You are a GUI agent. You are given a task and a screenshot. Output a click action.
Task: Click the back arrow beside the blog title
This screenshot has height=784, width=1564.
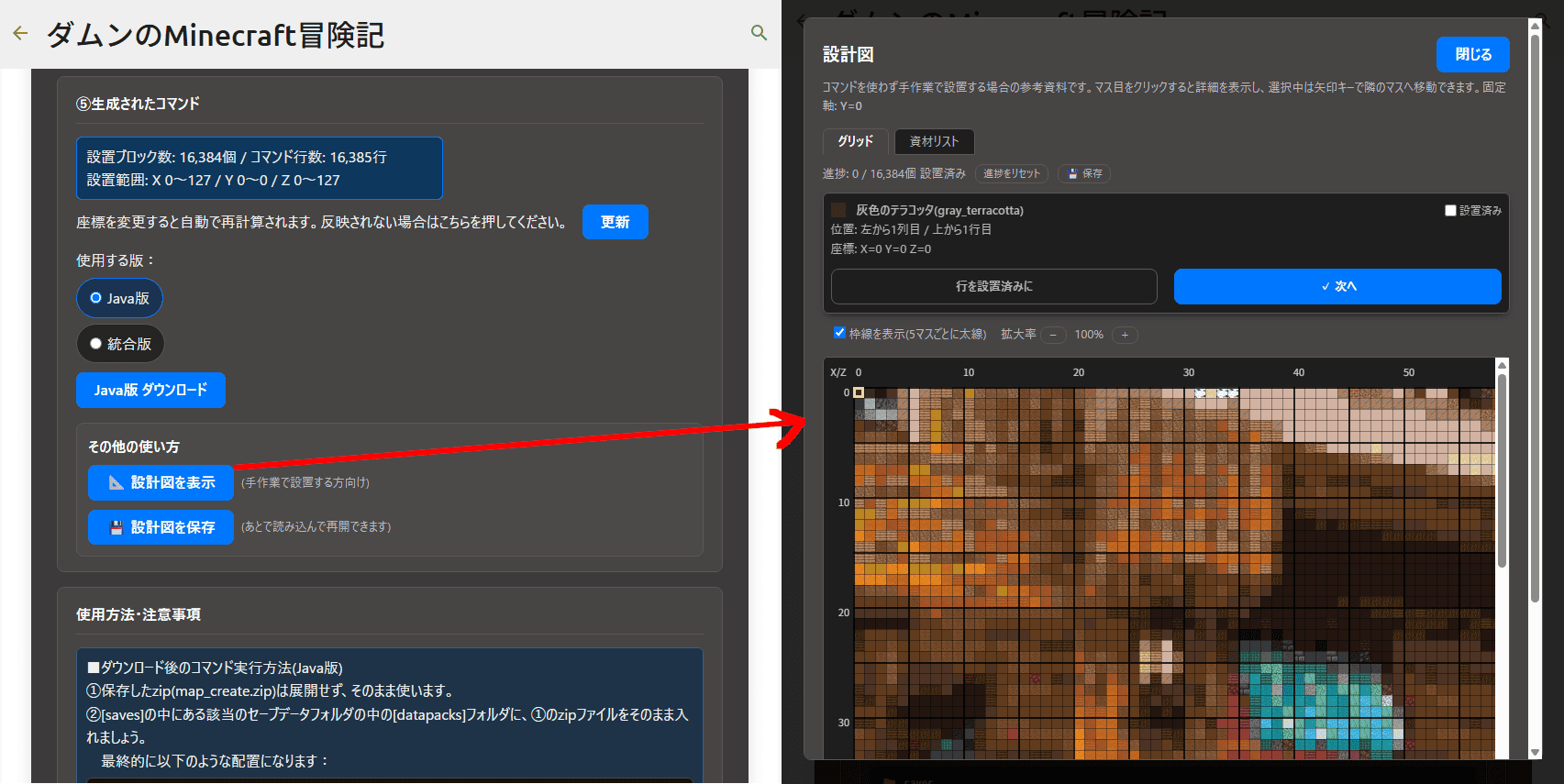pyautogui.click(x=20, y=34)
